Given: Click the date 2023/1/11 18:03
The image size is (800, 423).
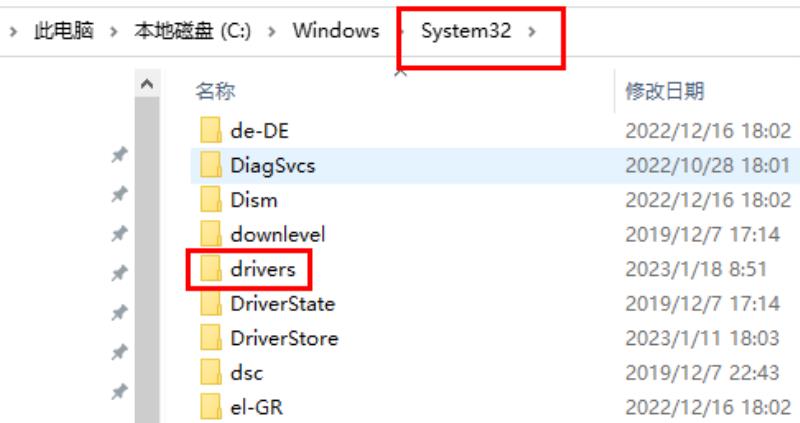Looking at the screenshot, I should [x=703, y=338].
